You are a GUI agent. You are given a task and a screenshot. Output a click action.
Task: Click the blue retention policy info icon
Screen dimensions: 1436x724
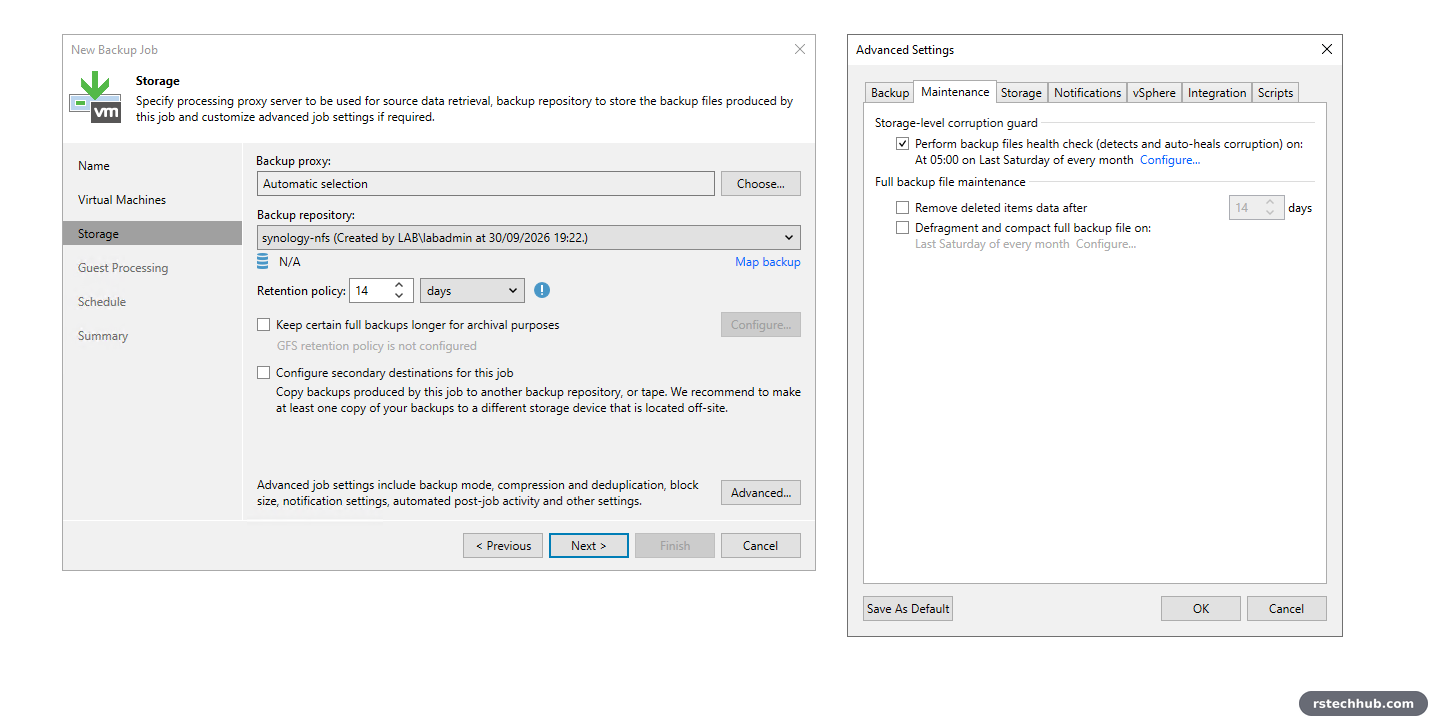(x=542, y=291)
